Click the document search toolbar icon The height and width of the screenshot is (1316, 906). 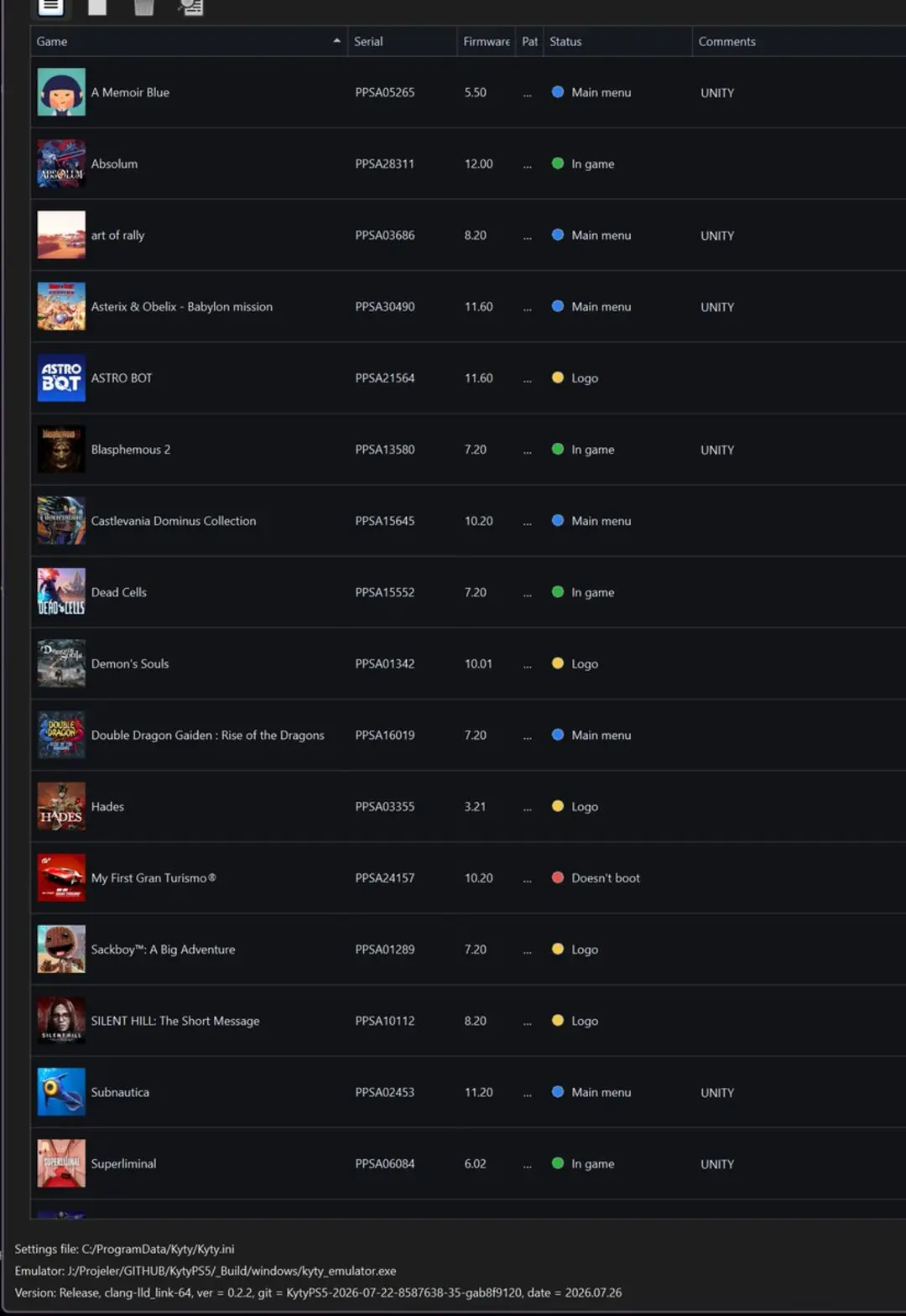click(x=191, y=8)
